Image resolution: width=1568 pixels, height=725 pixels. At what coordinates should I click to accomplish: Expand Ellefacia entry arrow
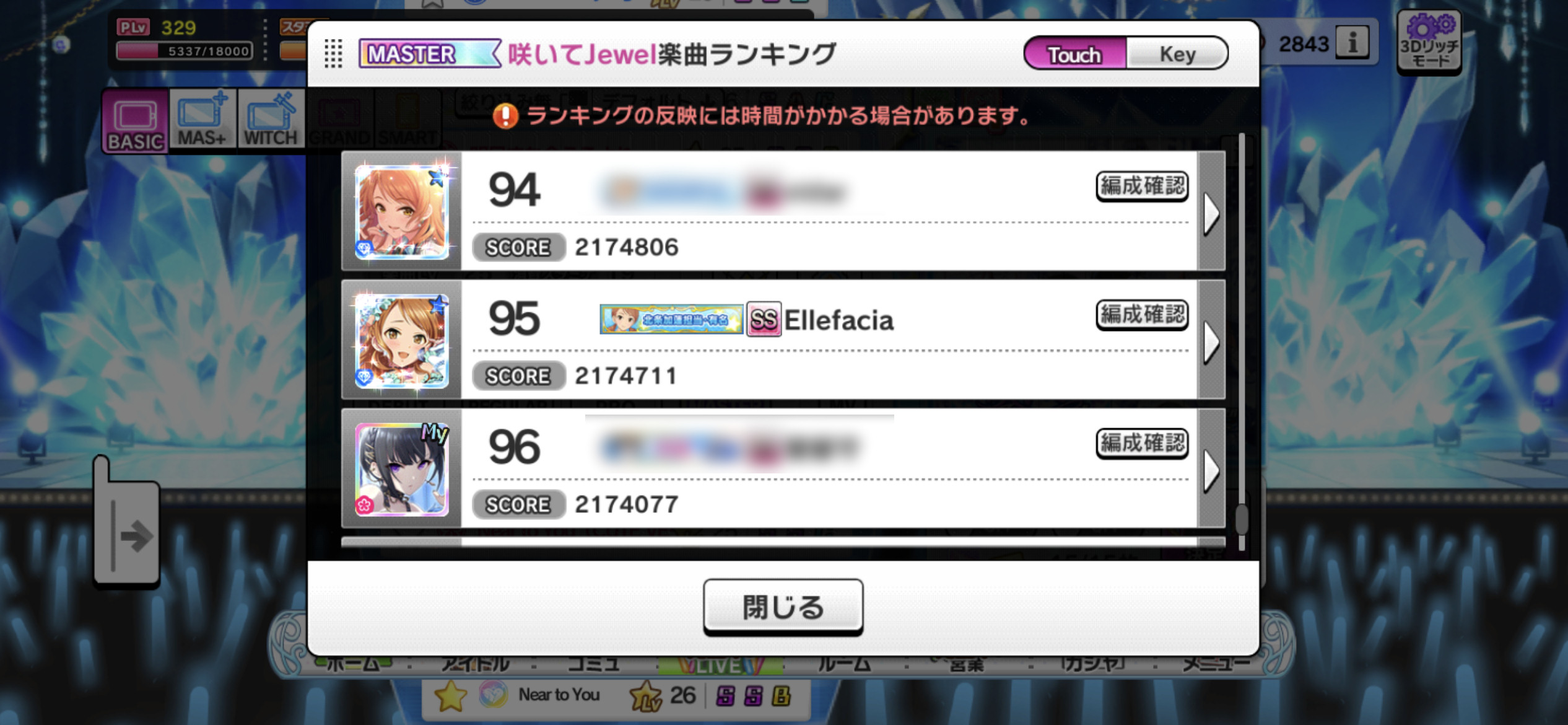coord(1211,341)
